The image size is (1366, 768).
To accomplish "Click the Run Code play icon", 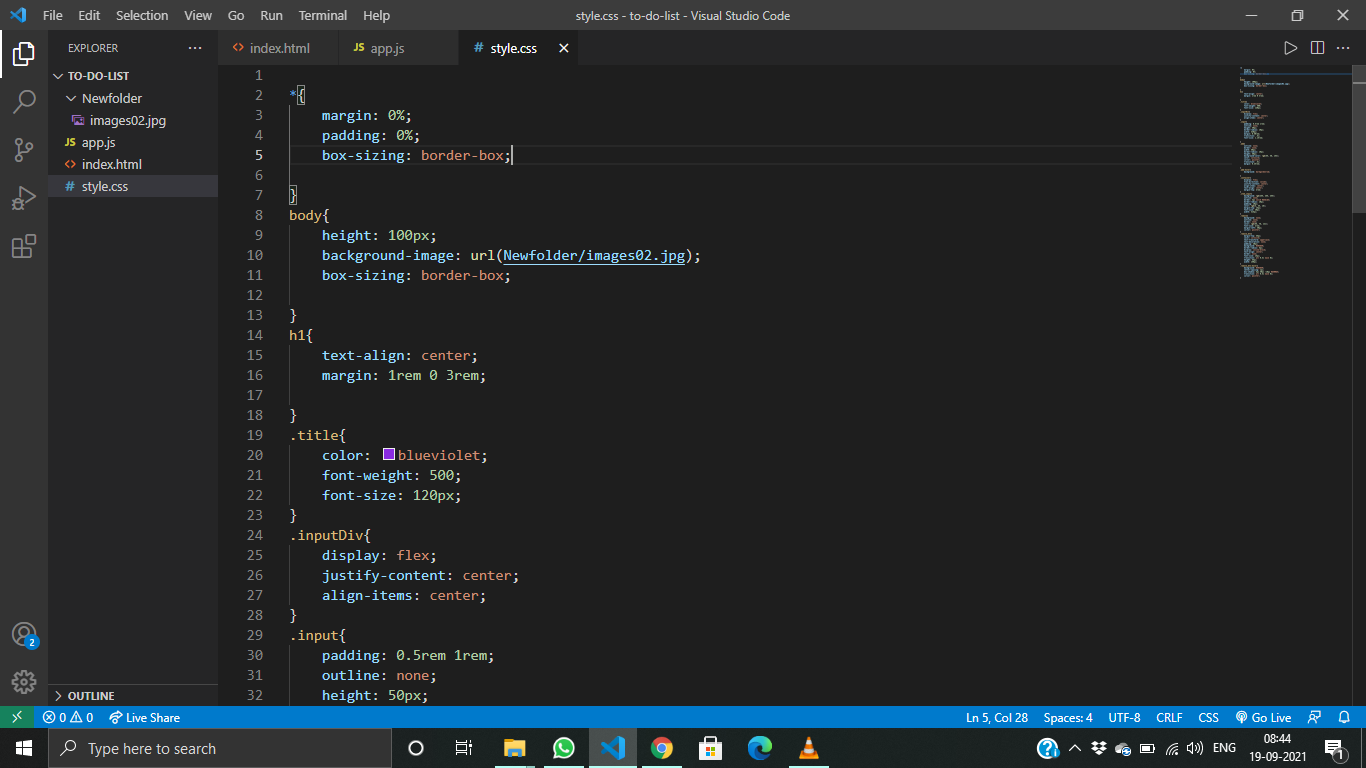I will tap(1291, 48).
